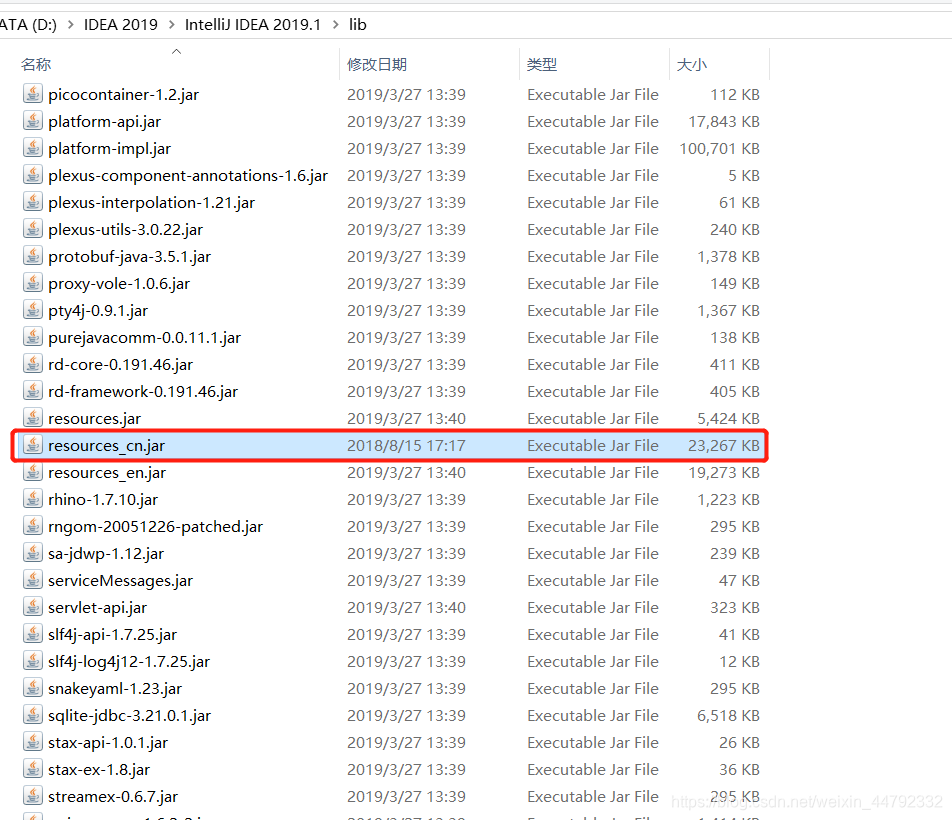
Task: Expand the chevron after IntelliJ IDEA 2019.1
Action: click(336, 24)
